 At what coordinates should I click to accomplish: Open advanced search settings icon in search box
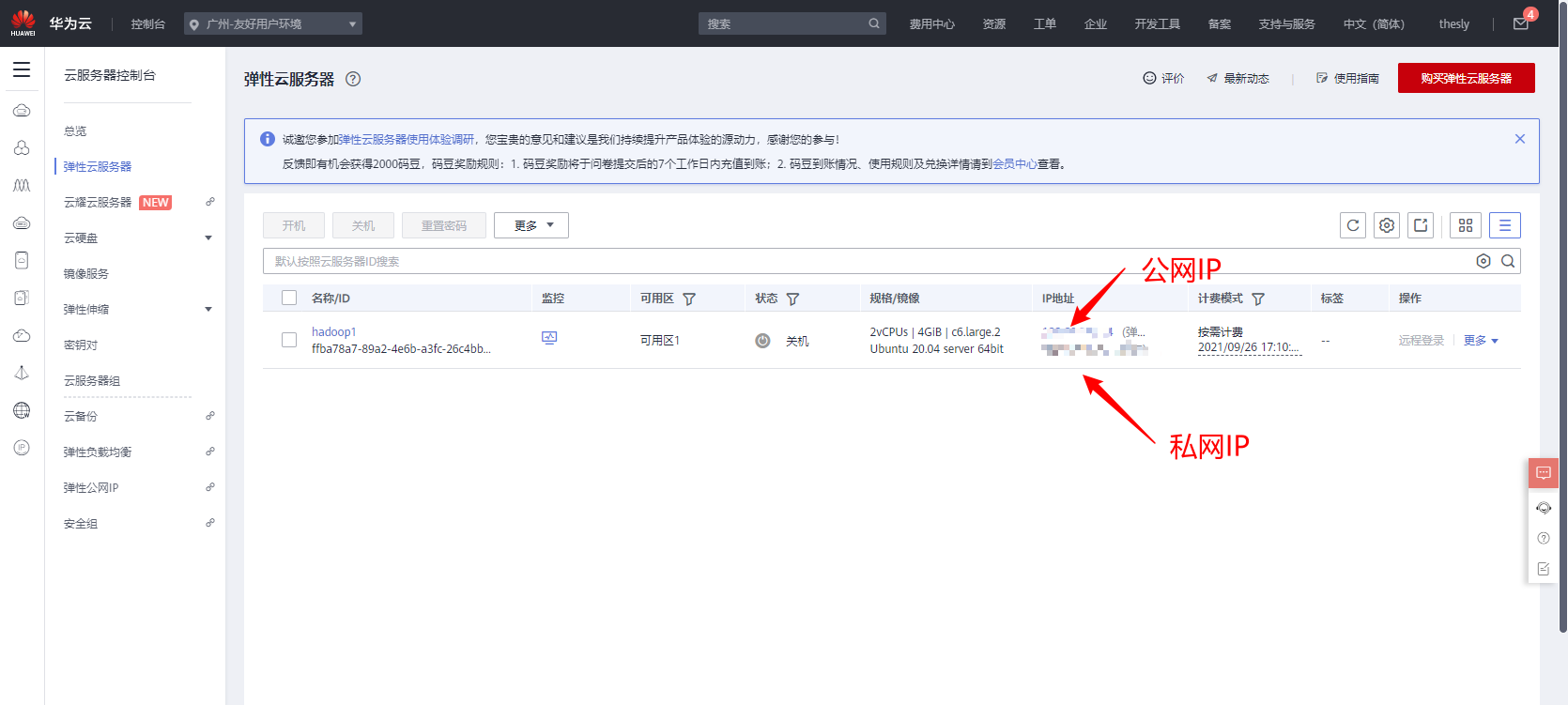[x=1483, y=261]
